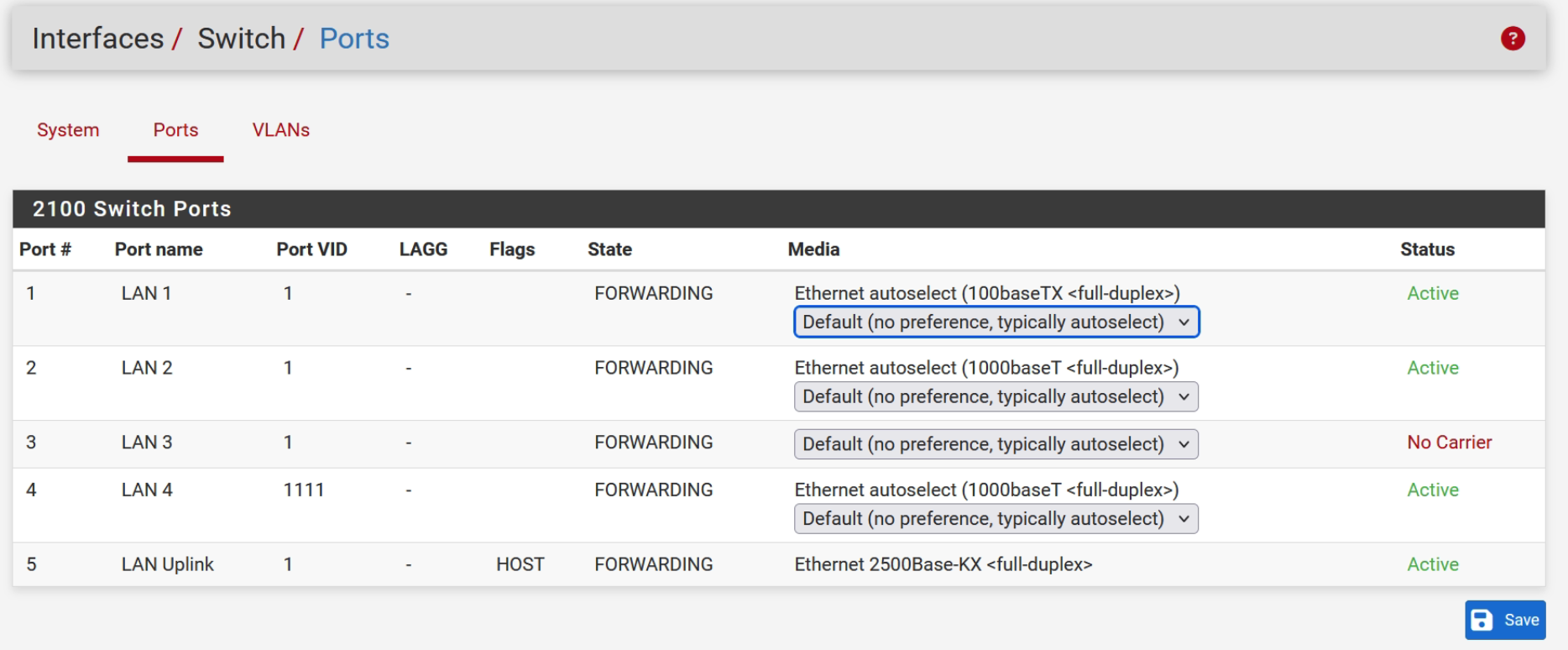Switch to the System tab
The image size is (1568, 650).
[x=68, y=130]
